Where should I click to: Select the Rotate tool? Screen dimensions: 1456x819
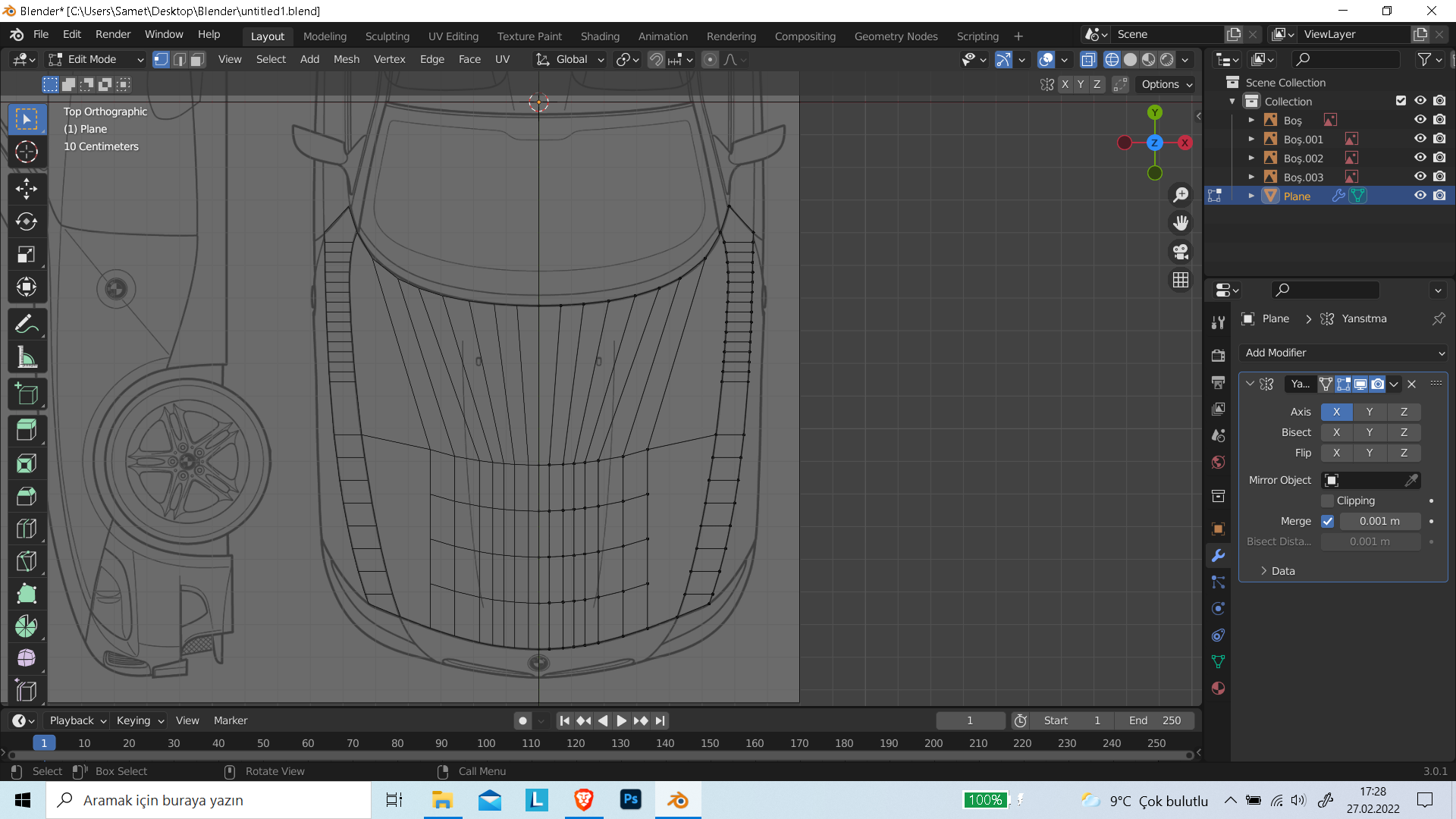(x=27, y=221)
